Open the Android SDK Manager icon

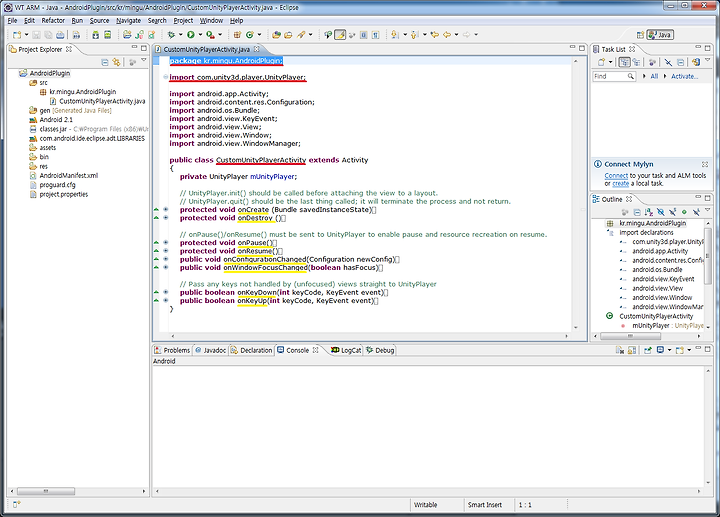(96, 34)
